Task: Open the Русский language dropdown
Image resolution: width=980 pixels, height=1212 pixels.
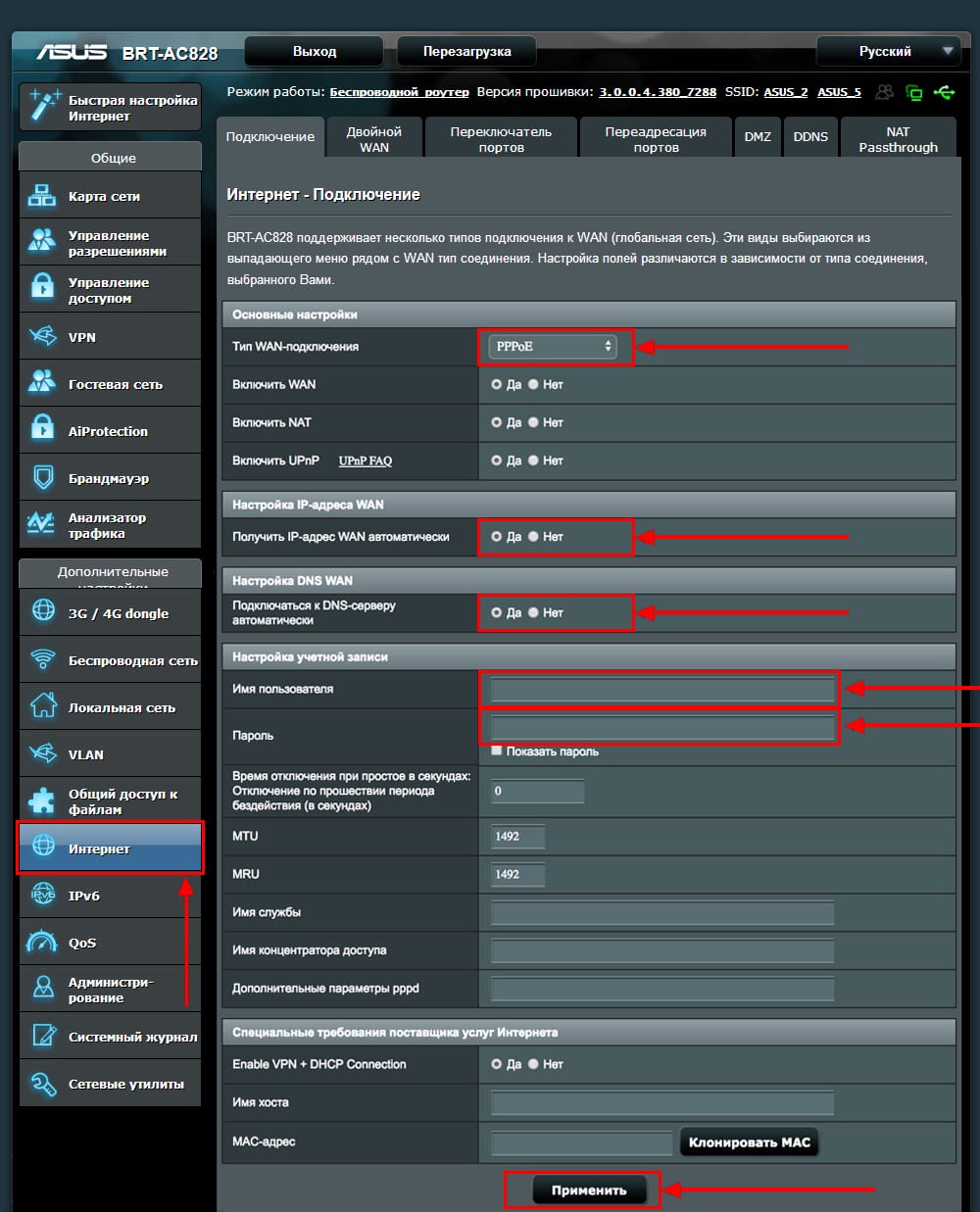Action: point(887,51)
